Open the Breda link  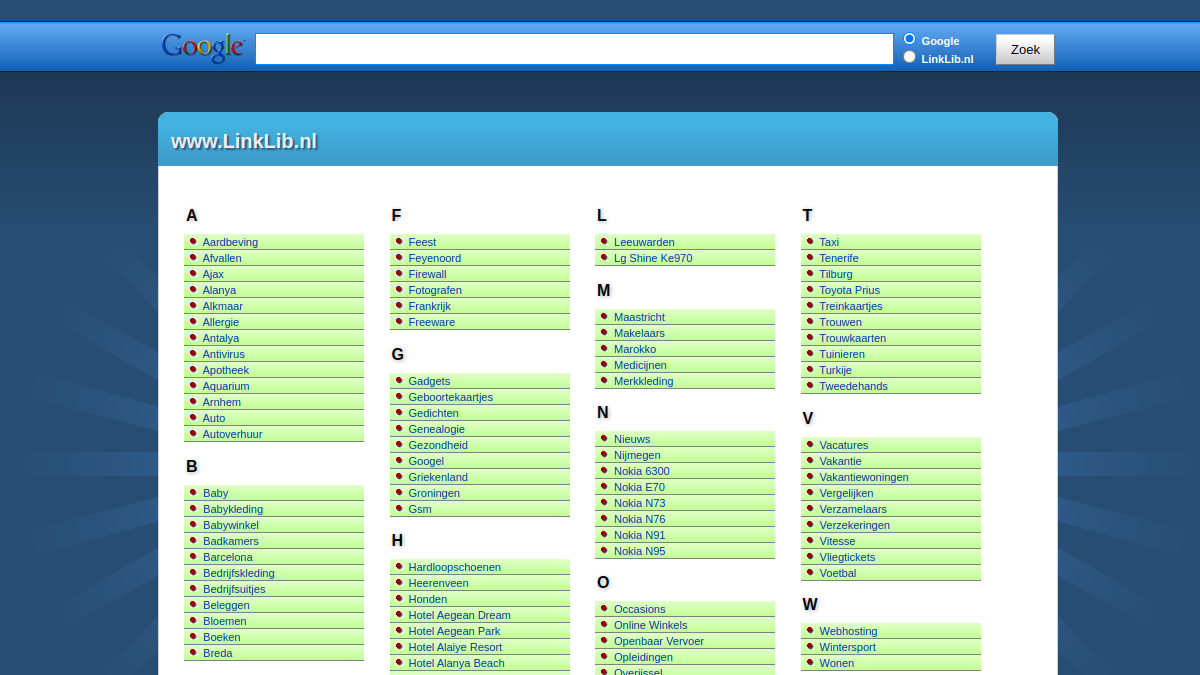(x=217, y=653)
